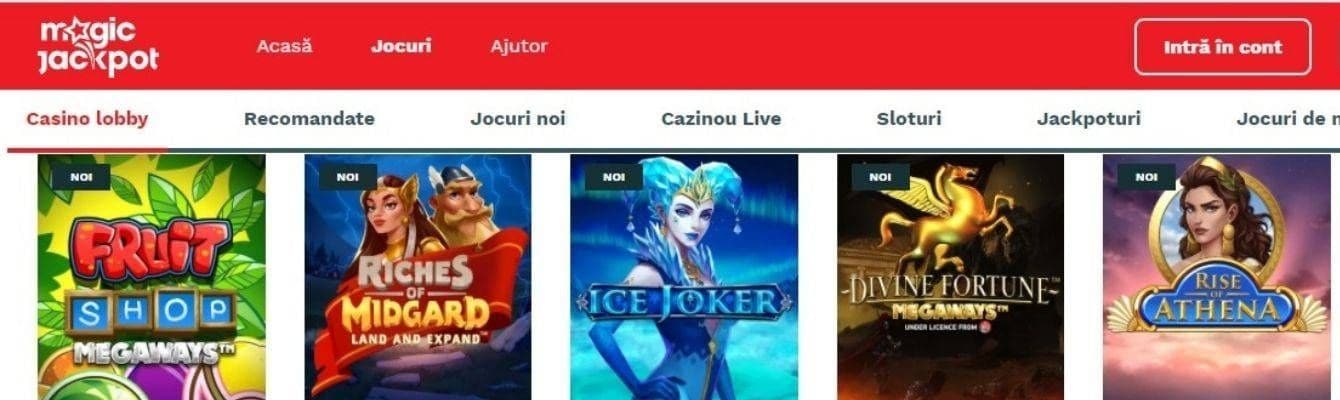1340x400 pixels.
Task: Launch Riches of Midgard game tile
Action: [418, 277]
